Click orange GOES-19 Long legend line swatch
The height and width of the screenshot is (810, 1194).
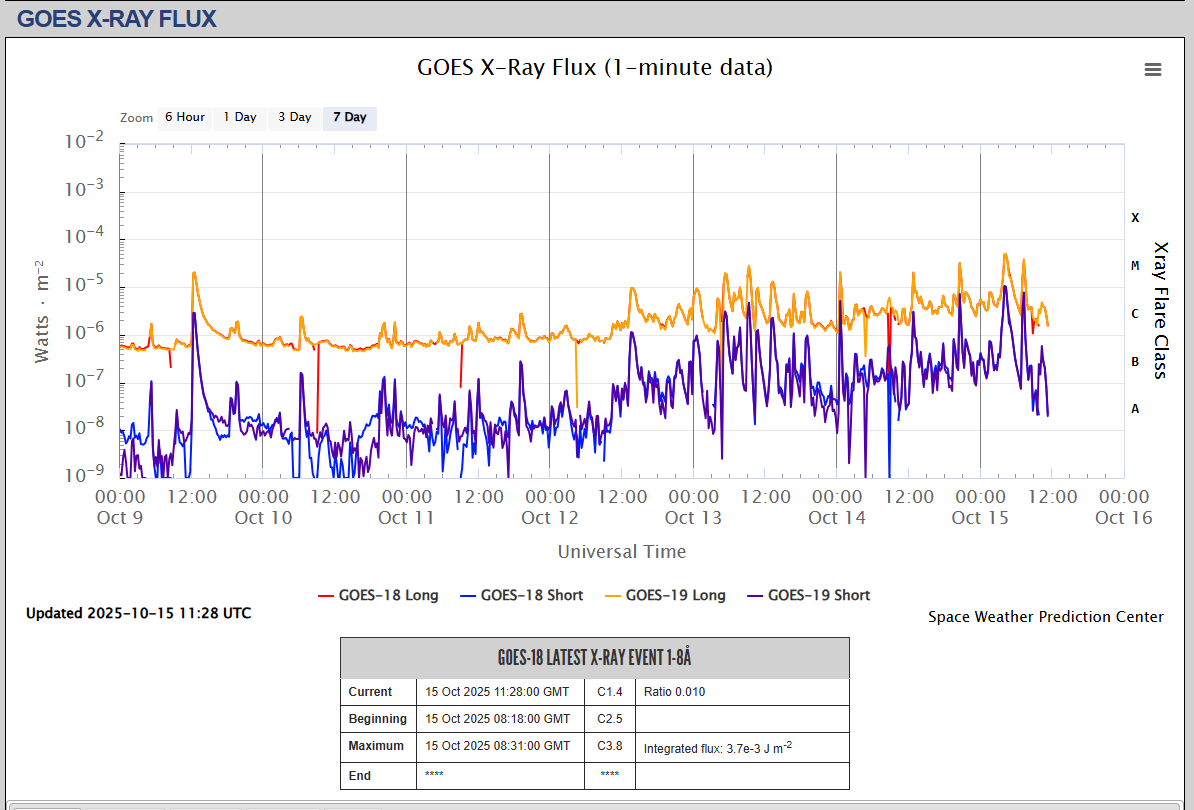click(x=612, y=595)
